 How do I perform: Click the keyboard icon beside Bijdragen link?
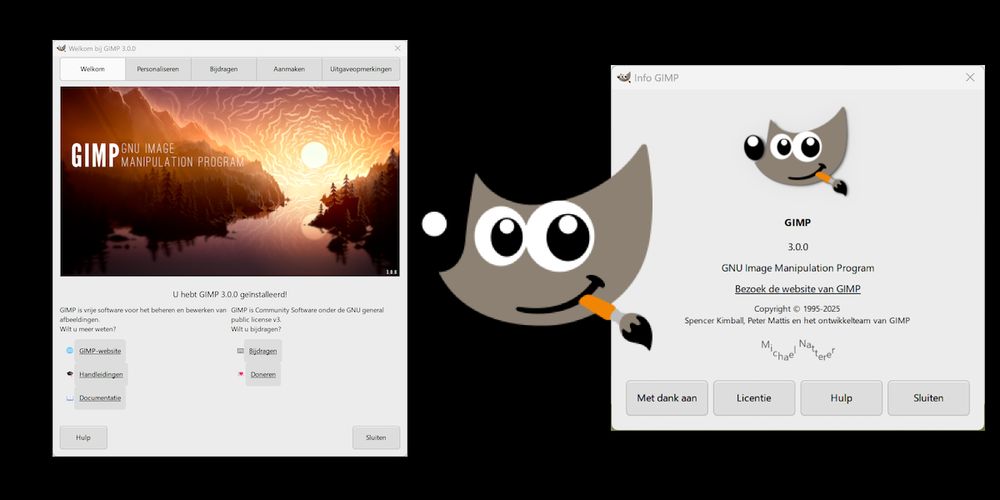coord(240,351)
